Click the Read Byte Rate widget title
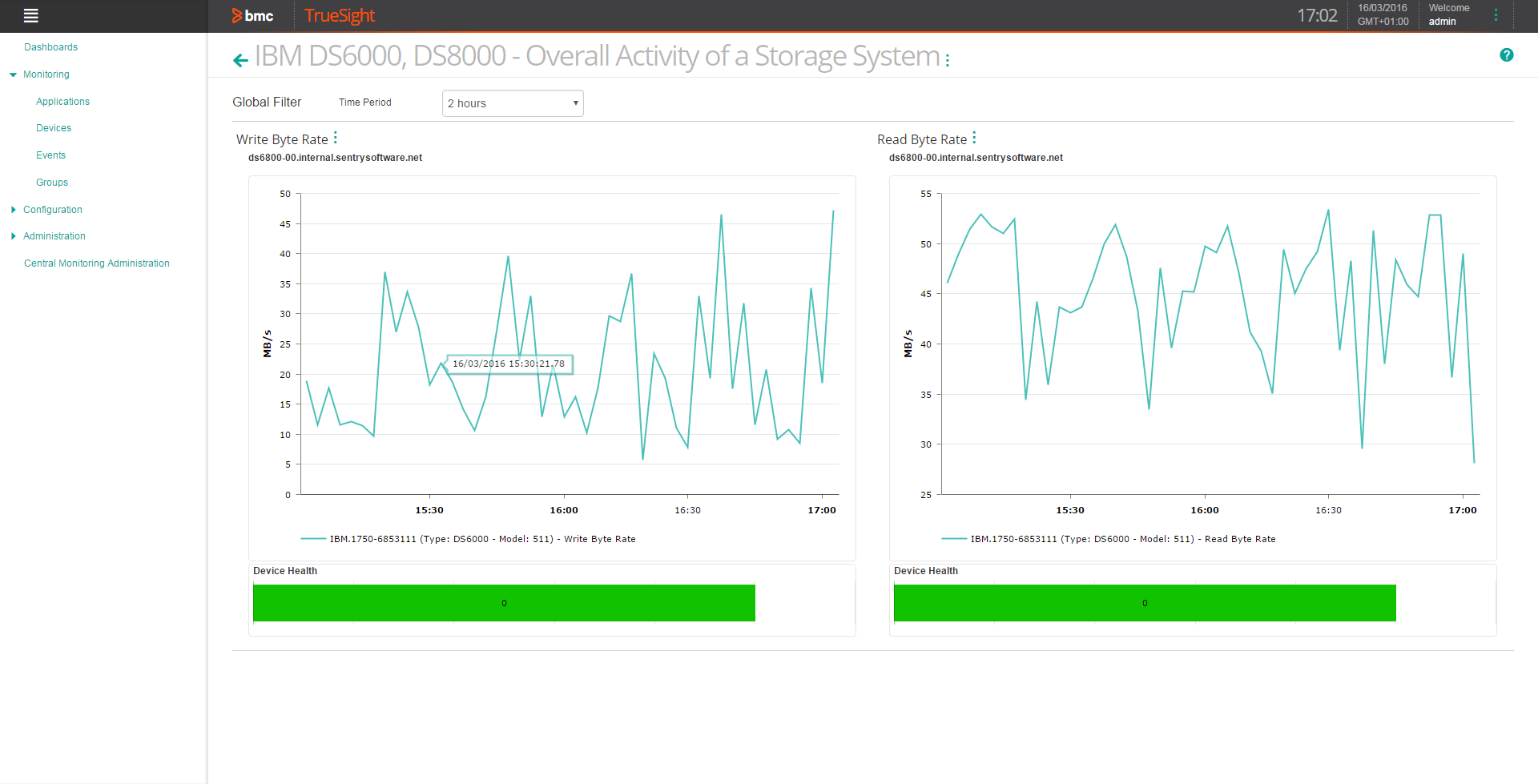Screen dimensions: 1538x784 (922, 139)
